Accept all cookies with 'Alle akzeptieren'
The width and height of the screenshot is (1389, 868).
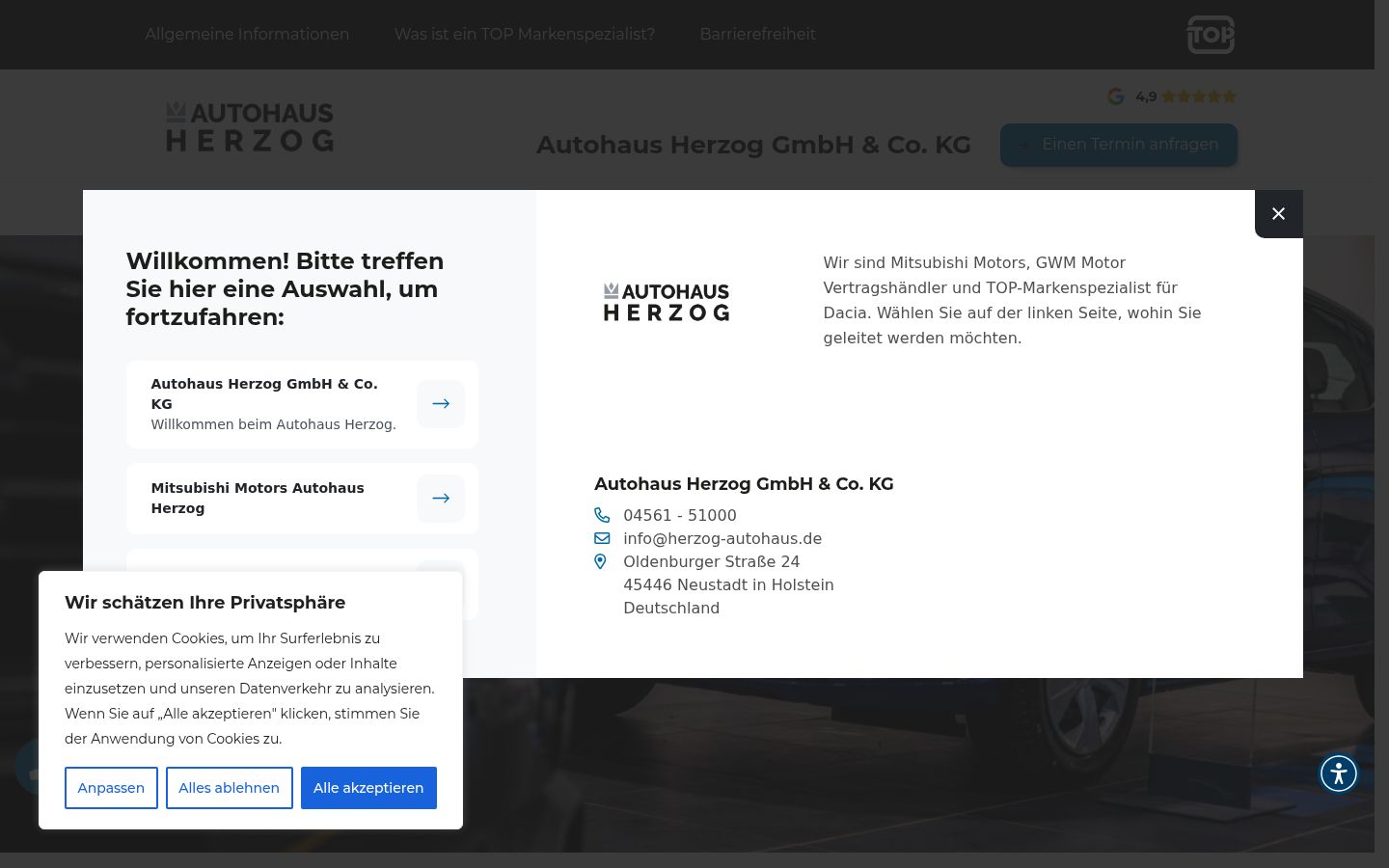(x=368, y=788)
